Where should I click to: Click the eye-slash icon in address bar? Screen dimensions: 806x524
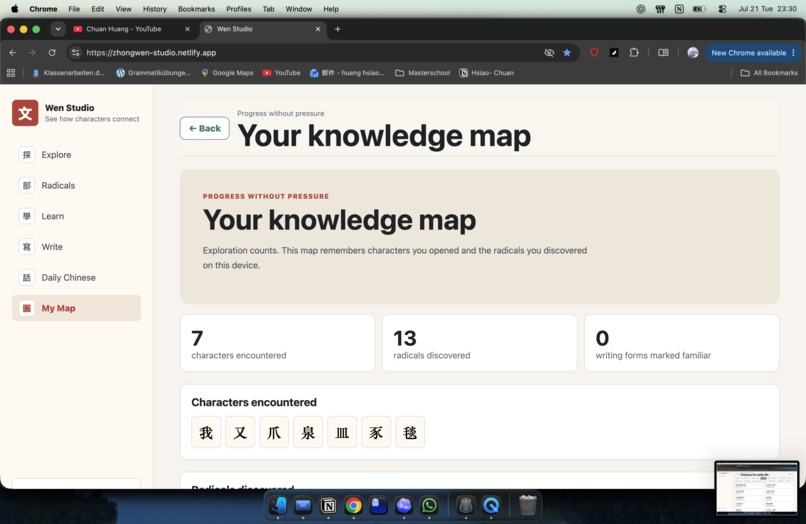click(x=549, y=52)
